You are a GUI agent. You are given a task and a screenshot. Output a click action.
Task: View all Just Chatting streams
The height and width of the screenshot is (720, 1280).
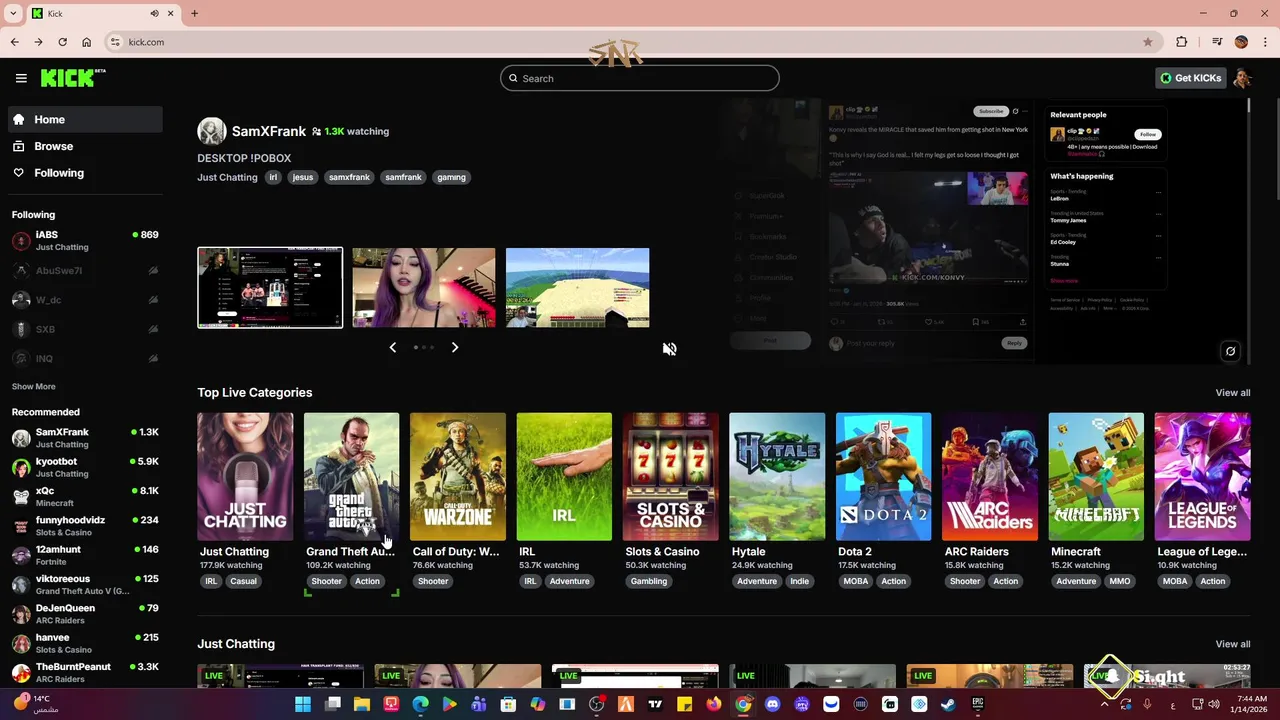1233,644
